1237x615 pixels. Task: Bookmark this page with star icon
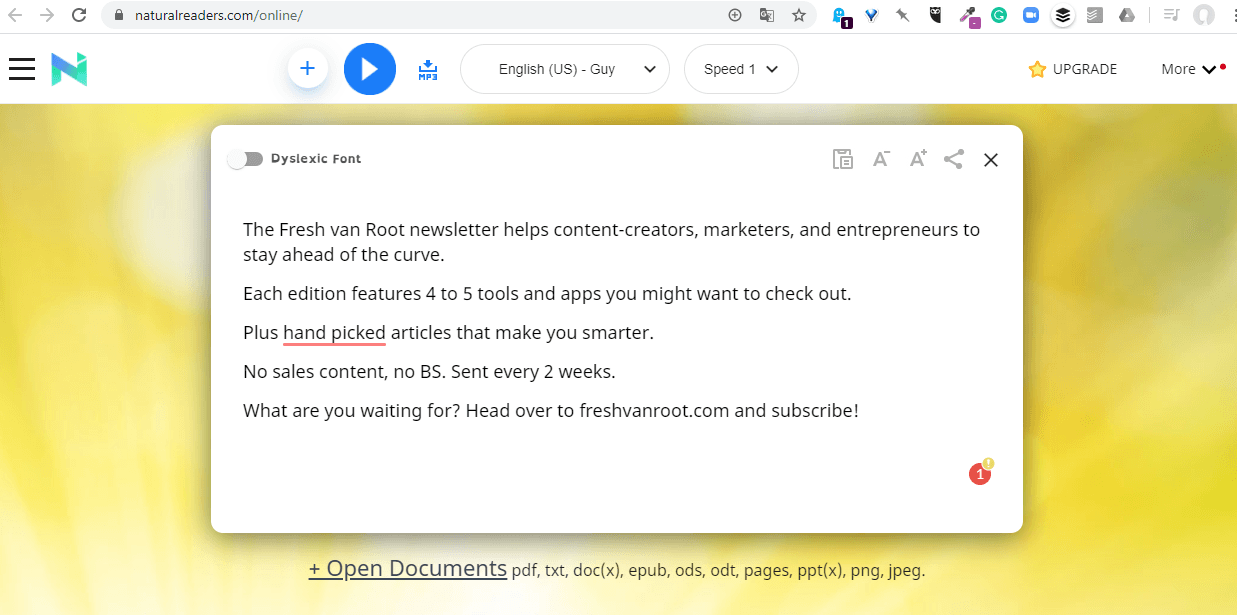tap(799, 15)
